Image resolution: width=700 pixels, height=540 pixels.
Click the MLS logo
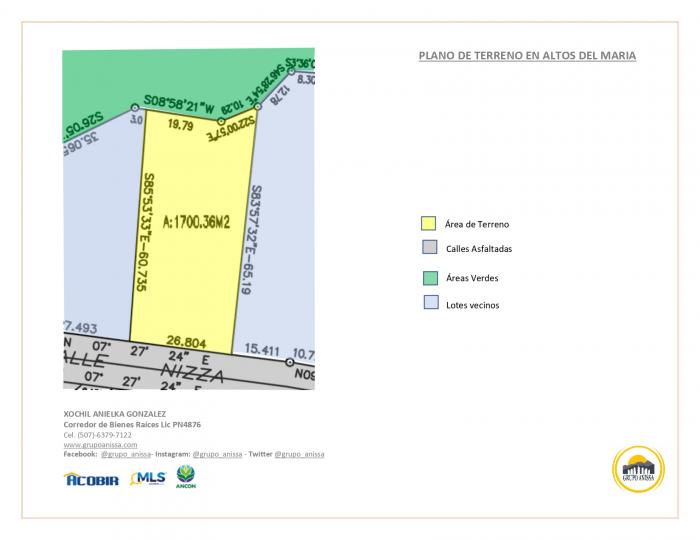pos(147,479)
